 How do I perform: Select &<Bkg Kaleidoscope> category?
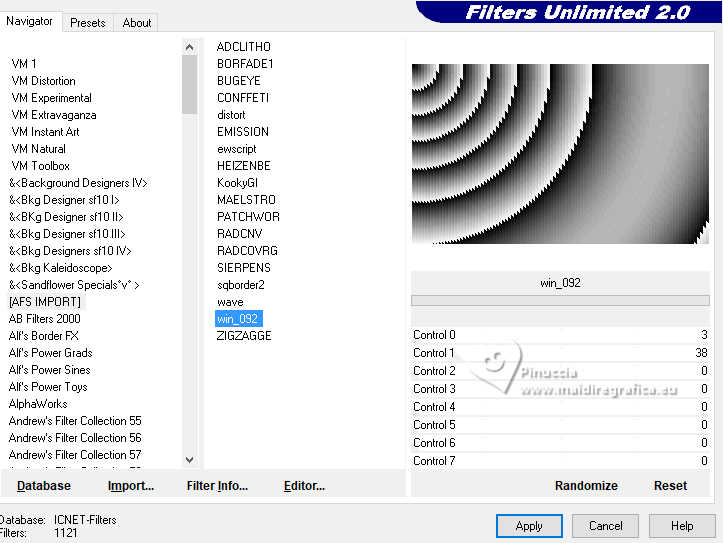[60, 268]
